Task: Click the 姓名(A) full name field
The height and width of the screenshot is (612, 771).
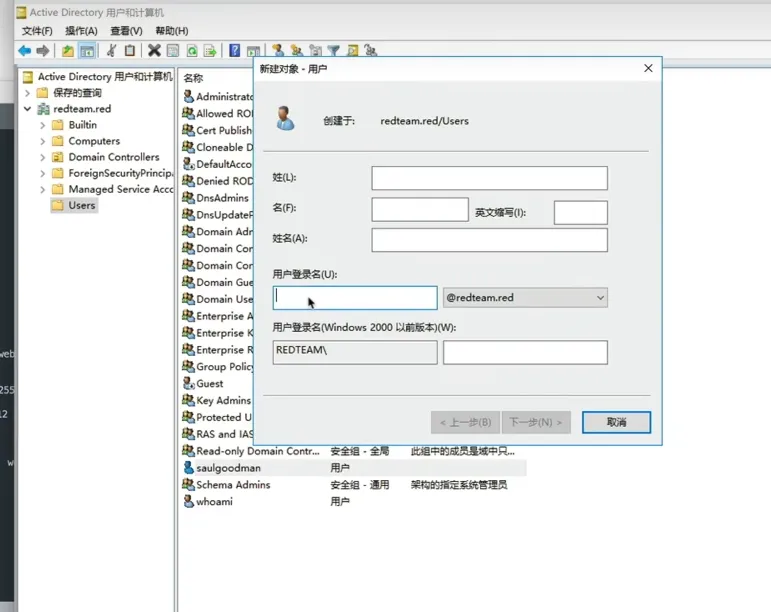Action: tap(489, 240)
